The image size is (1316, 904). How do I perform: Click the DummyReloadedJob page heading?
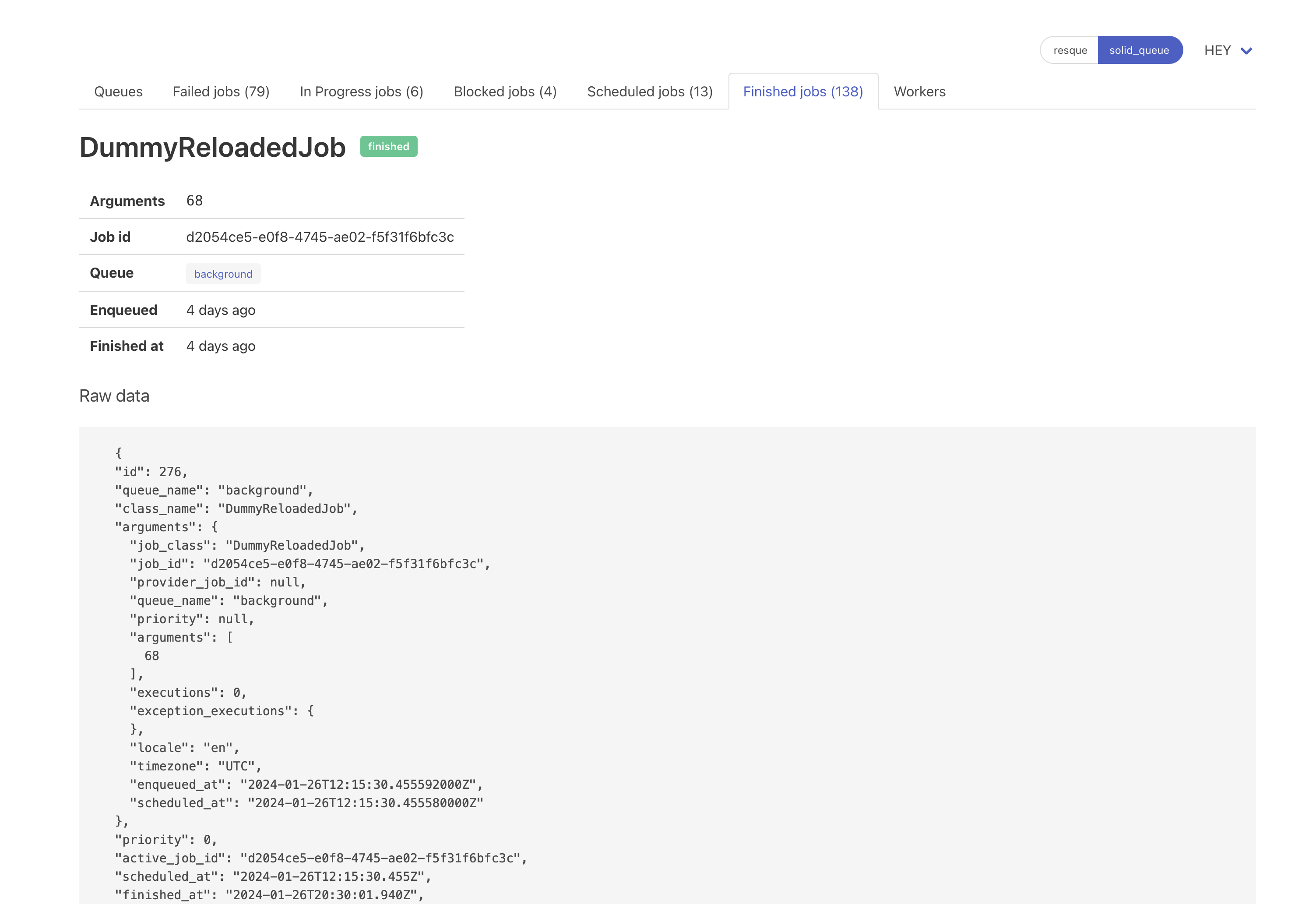(x=212, y=147)
